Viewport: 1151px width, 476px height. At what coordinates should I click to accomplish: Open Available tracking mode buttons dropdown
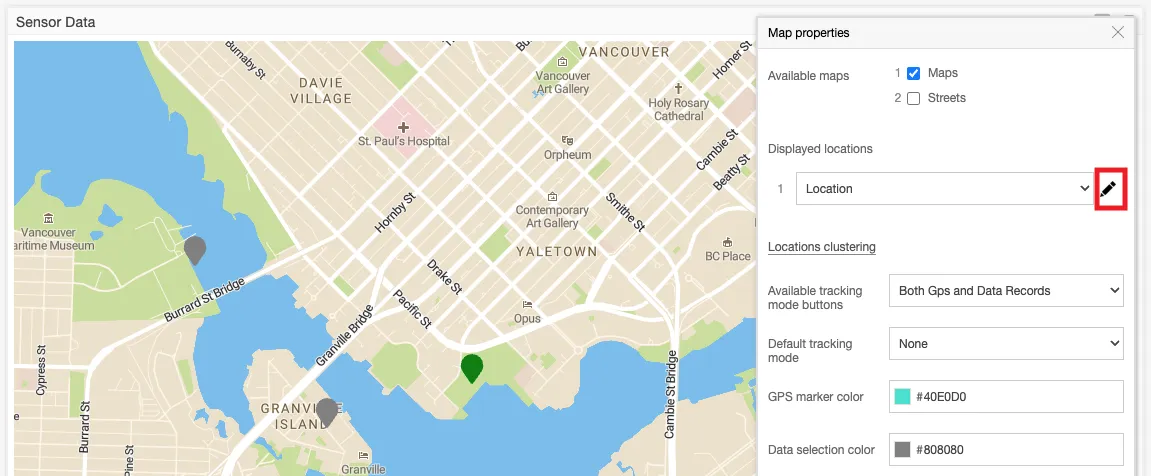pyautogui.click(x=1005, y=291)
